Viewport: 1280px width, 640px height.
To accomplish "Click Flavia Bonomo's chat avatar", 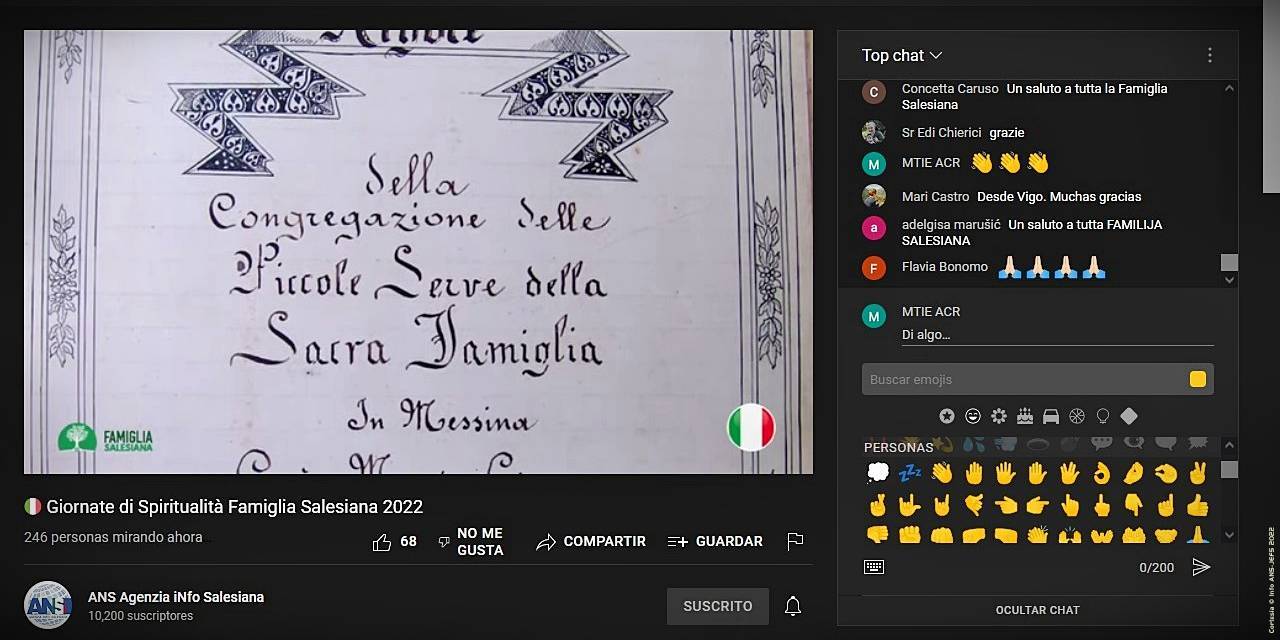I will point(874,268).
